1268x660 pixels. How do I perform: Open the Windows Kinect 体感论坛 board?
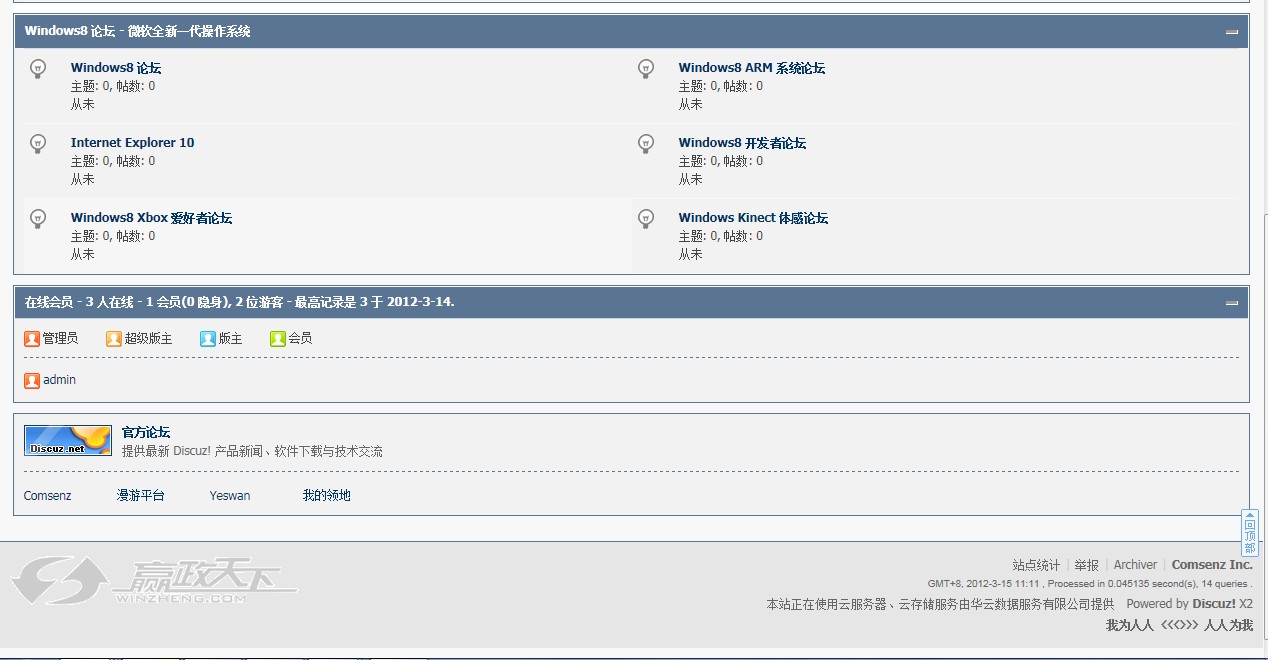[x=753, y=218]
